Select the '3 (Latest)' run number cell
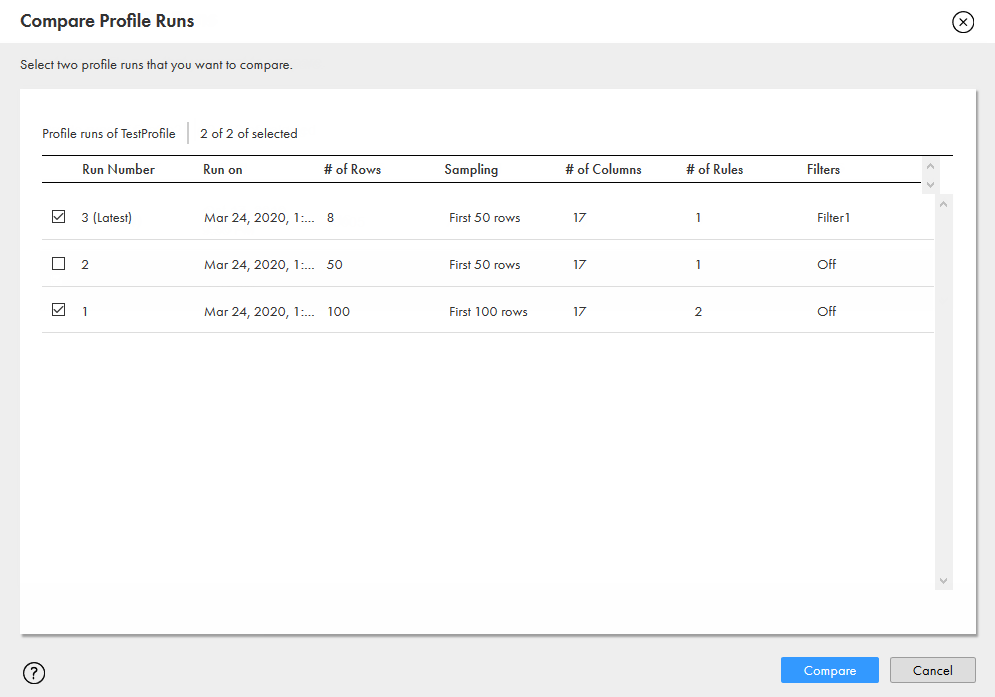The image size is (995, 697). pyautogui.click(x=107, y=218)
